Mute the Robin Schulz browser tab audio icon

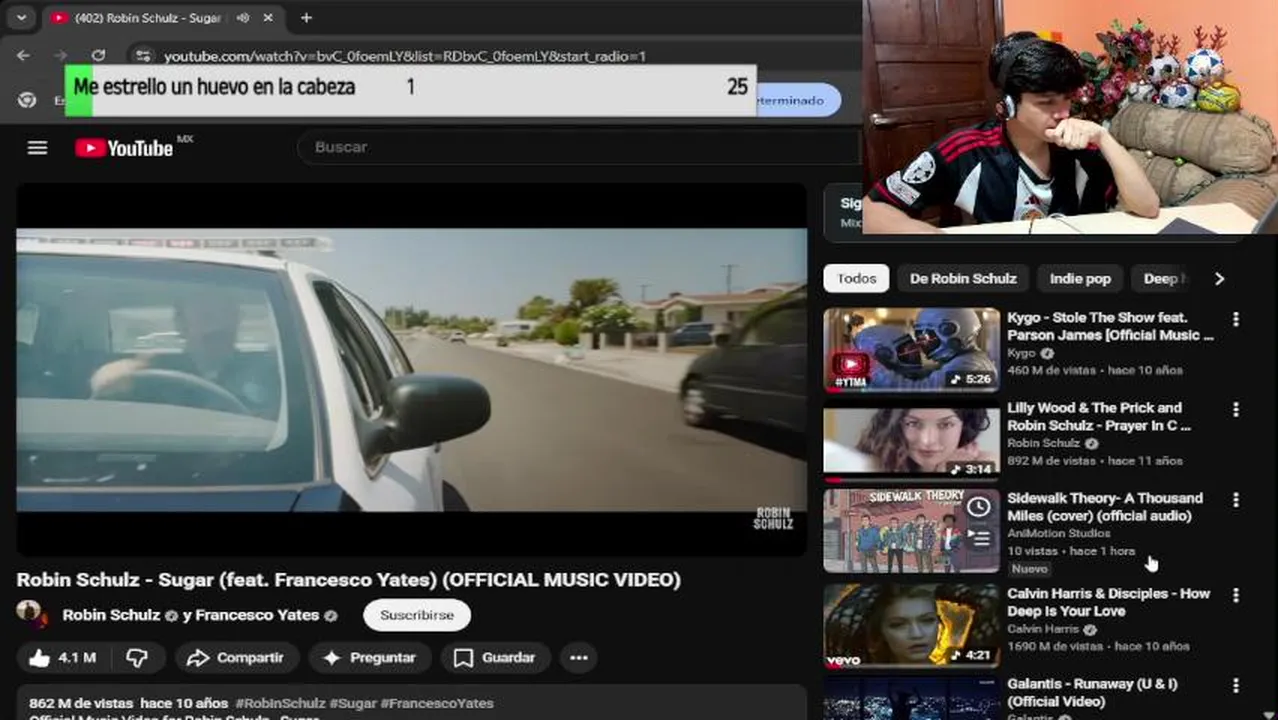click(x=243, y=18)
